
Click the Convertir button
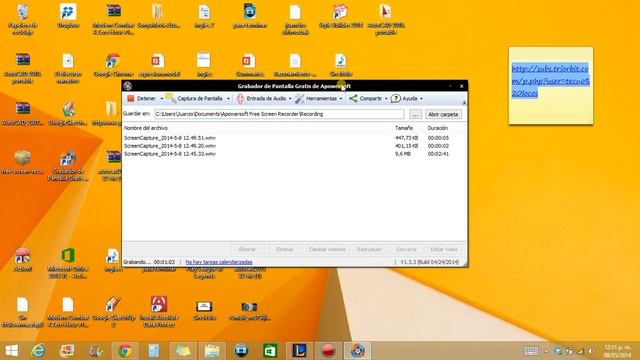coord(406,249)
